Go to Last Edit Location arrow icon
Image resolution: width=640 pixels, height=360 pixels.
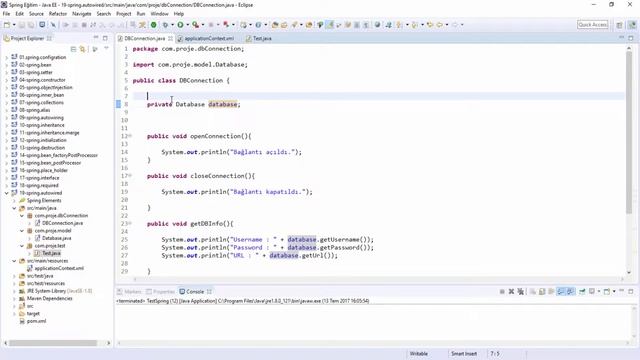click(430, 25)
